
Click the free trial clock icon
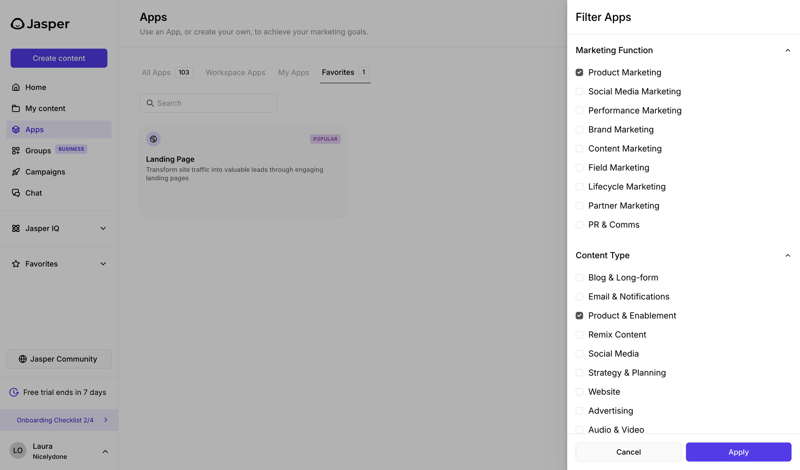pos(14,392)
